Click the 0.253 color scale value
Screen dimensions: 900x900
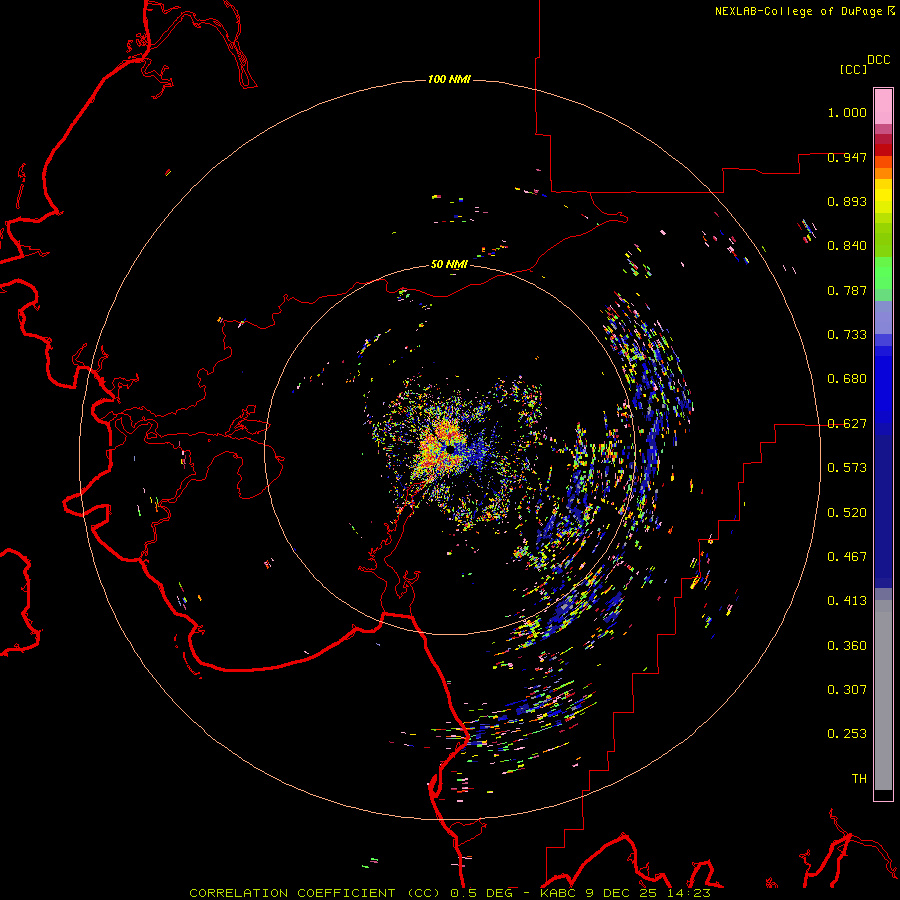point(847,734)
